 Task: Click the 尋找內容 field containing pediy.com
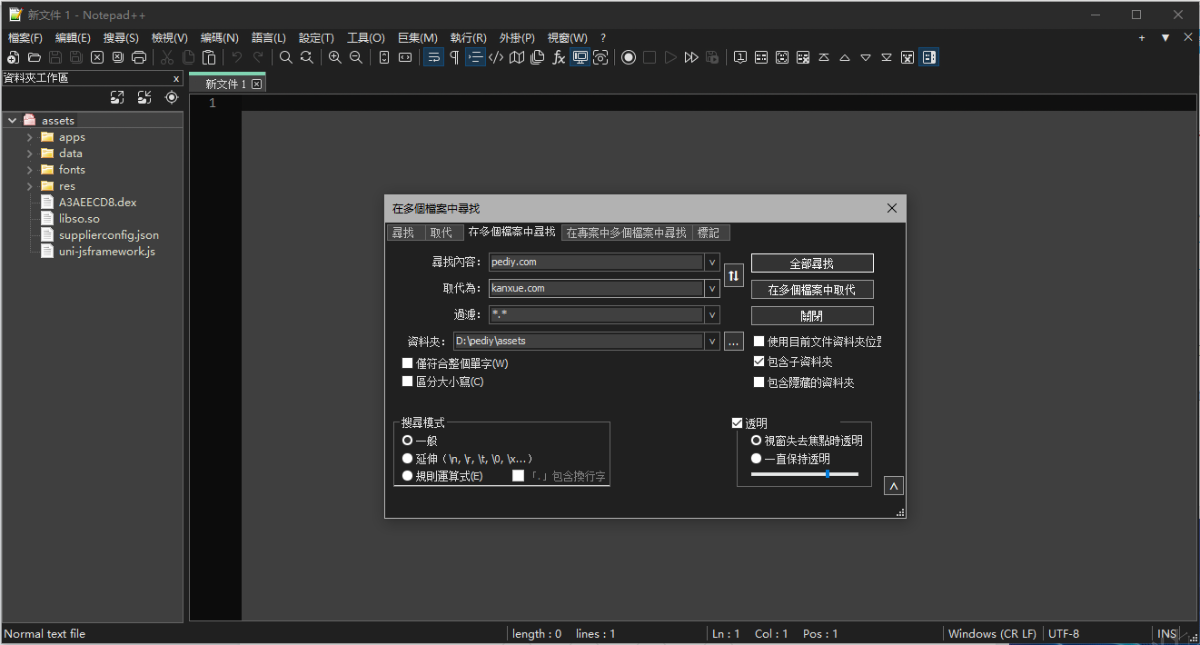click(x=596, y=262)
